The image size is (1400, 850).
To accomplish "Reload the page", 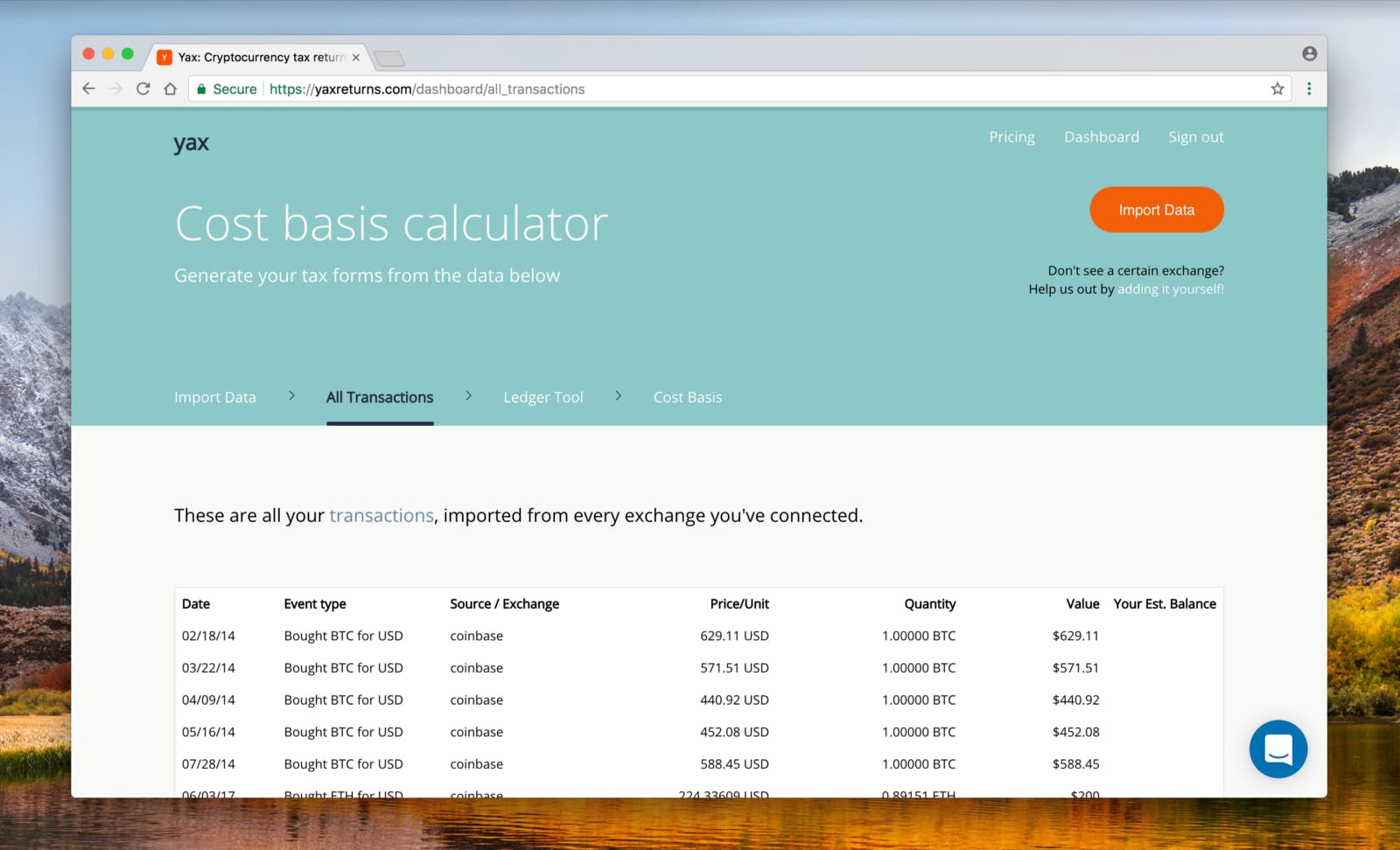I will [143, 88].
